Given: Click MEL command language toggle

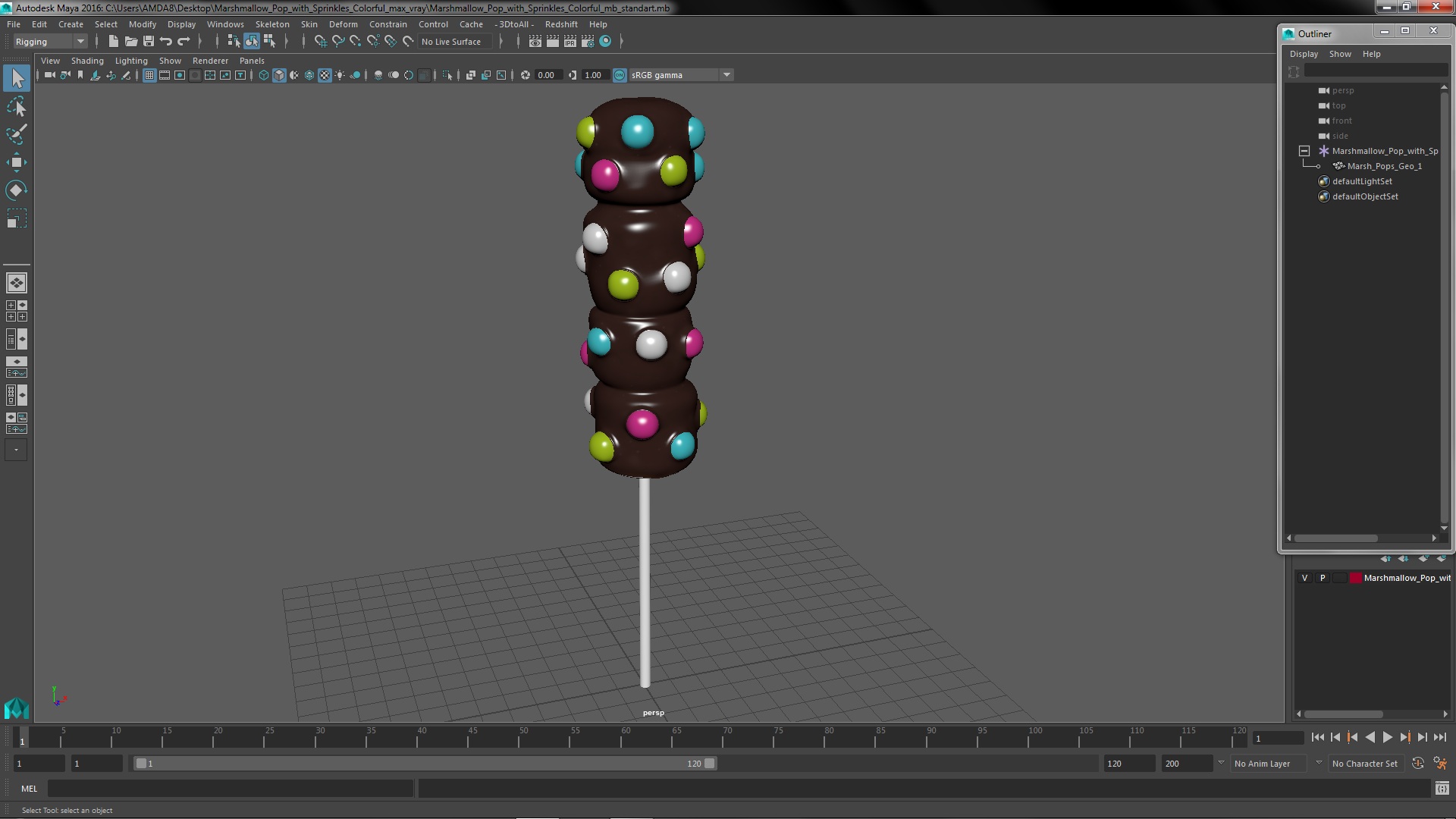Looking at the screenshot, I should (29, 789).
